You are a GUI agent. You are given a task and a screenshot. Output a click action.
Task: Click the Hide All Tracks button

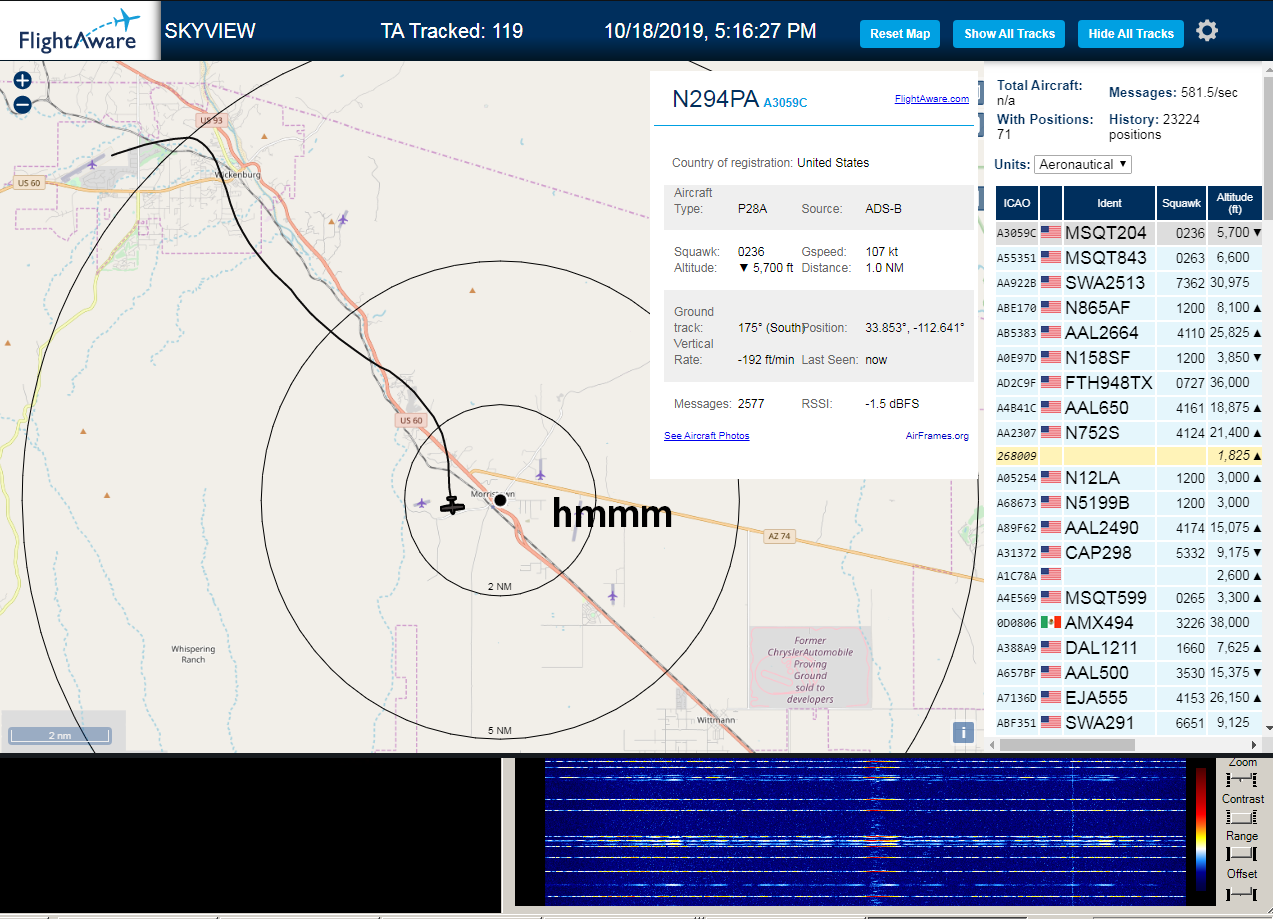[1131, 33]
